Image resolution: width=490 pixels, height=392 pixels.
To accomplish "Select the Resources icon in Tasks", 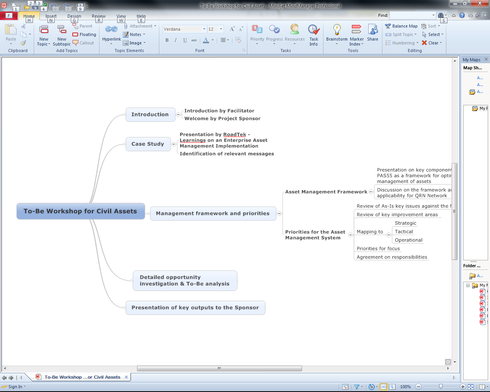I will 294,33.
